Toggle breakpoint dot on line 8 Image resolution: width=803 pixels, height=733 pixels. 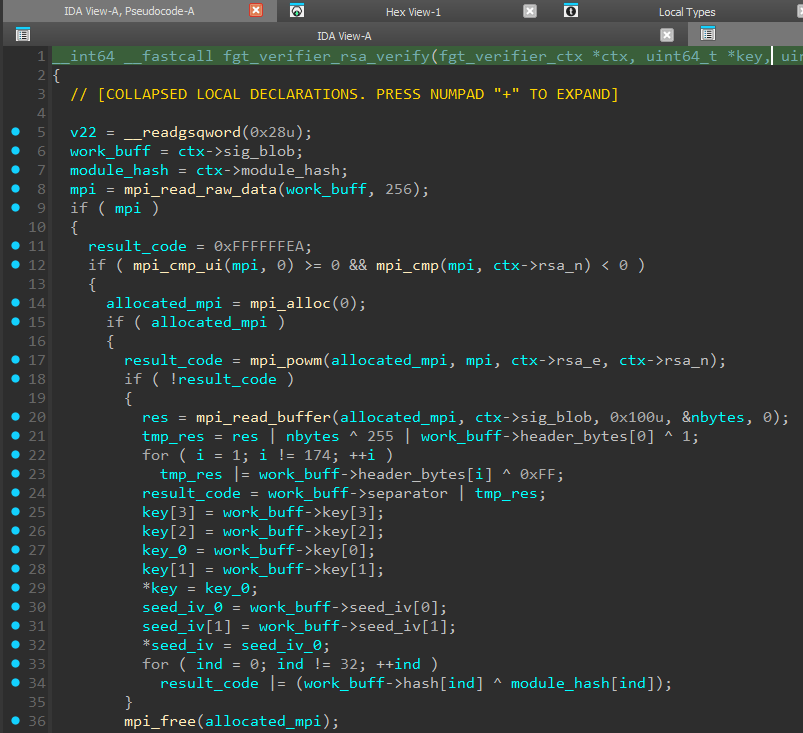[x=15, y=189]
